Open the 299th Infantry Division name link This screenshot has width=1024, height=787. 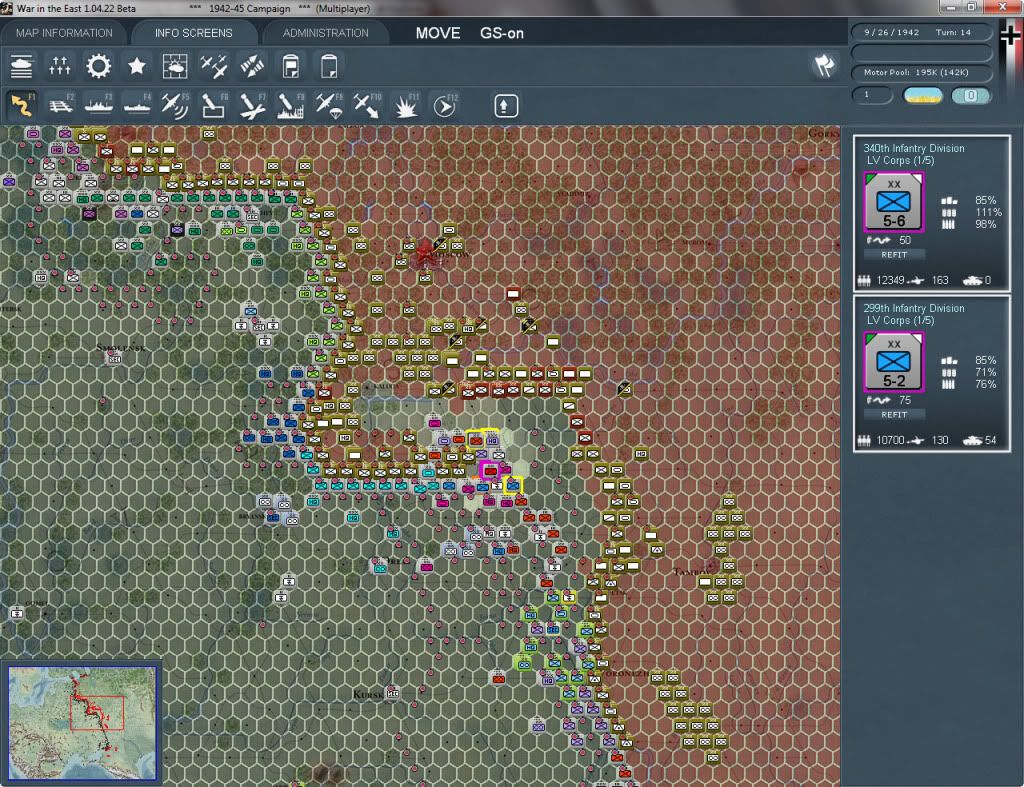(914, 308)
